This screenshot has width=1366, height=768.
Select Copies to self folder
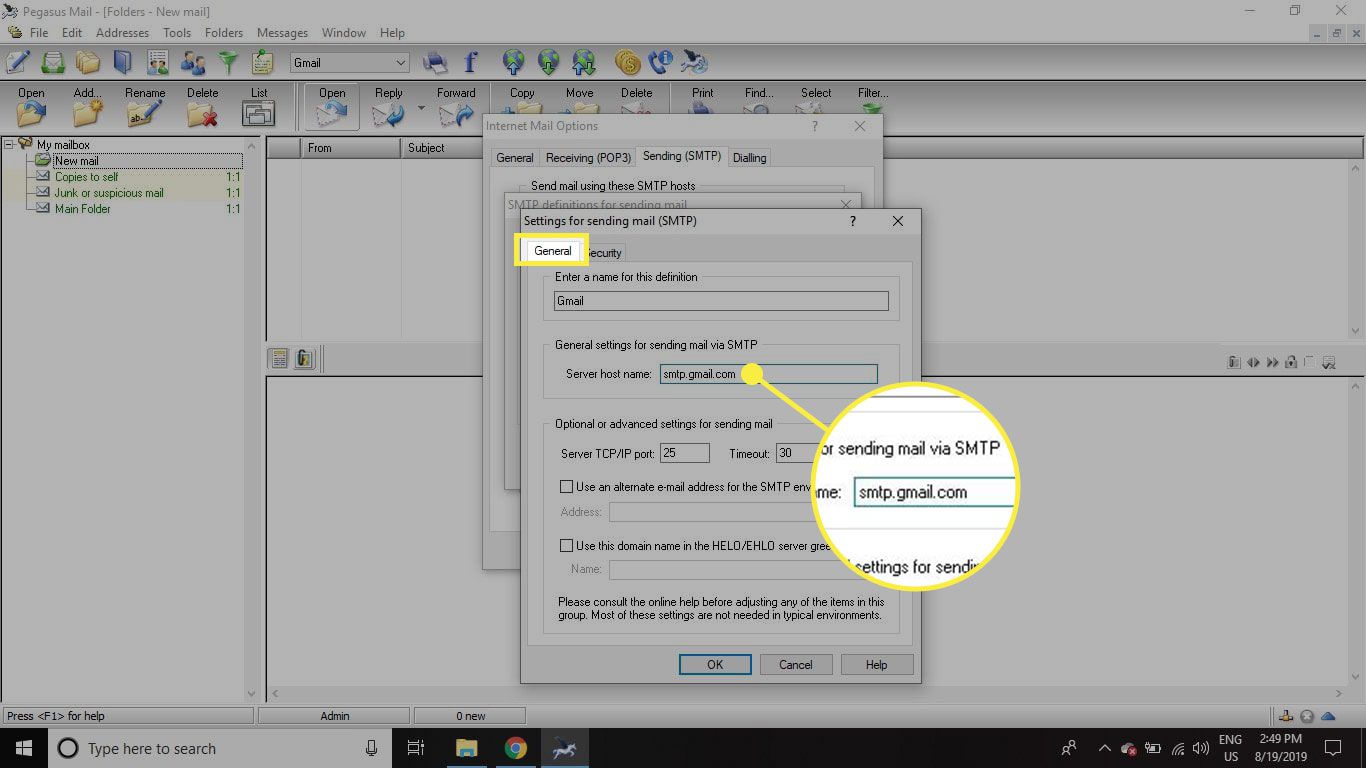86,177
